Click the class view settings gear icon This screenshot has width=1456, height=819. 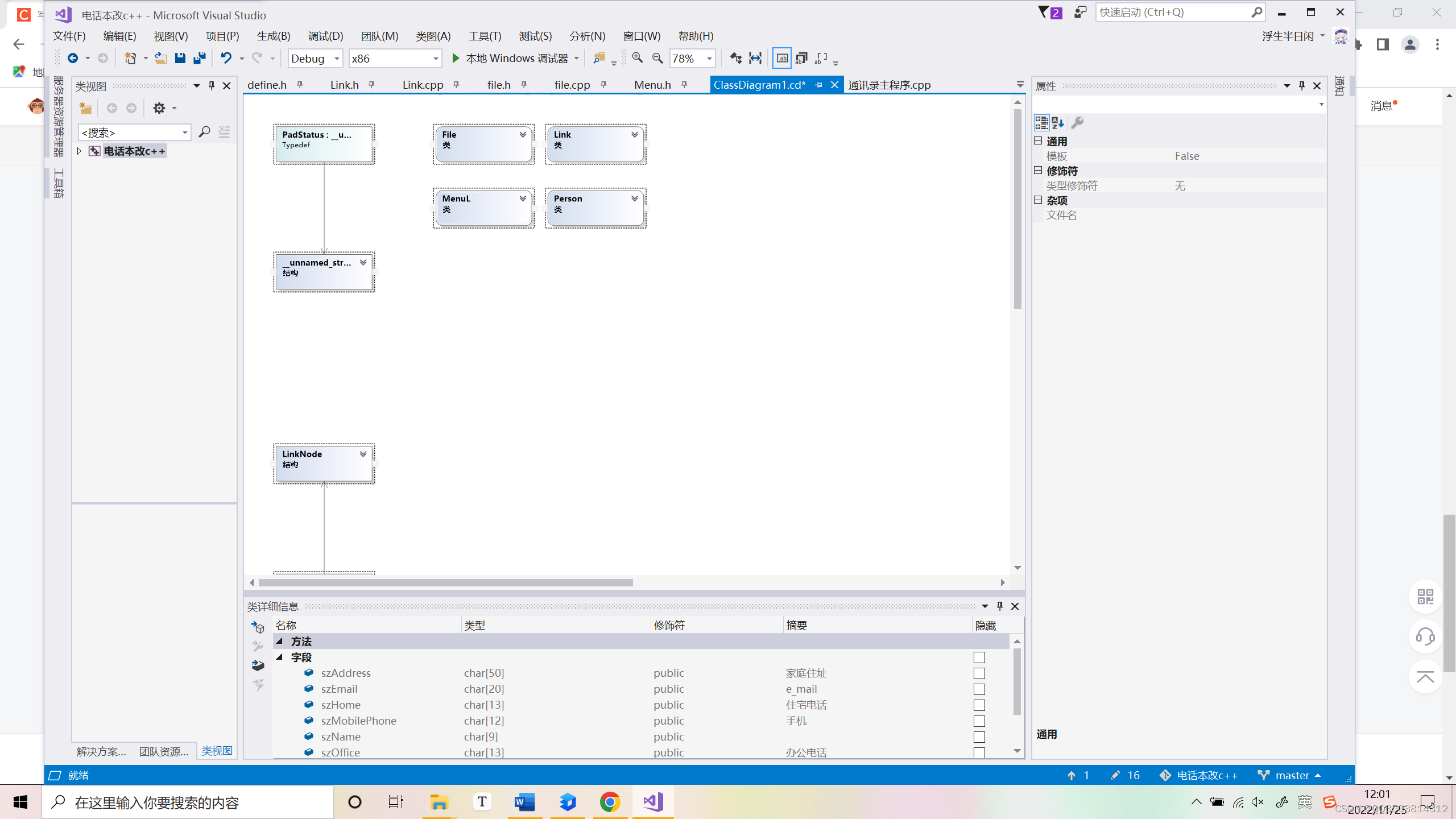(159, 108)
